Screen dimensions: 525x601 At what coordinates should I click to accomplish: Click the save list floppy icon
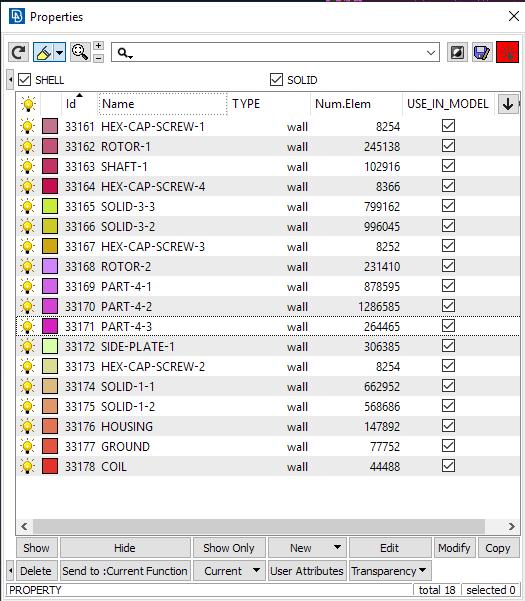(x=482, y=52)
